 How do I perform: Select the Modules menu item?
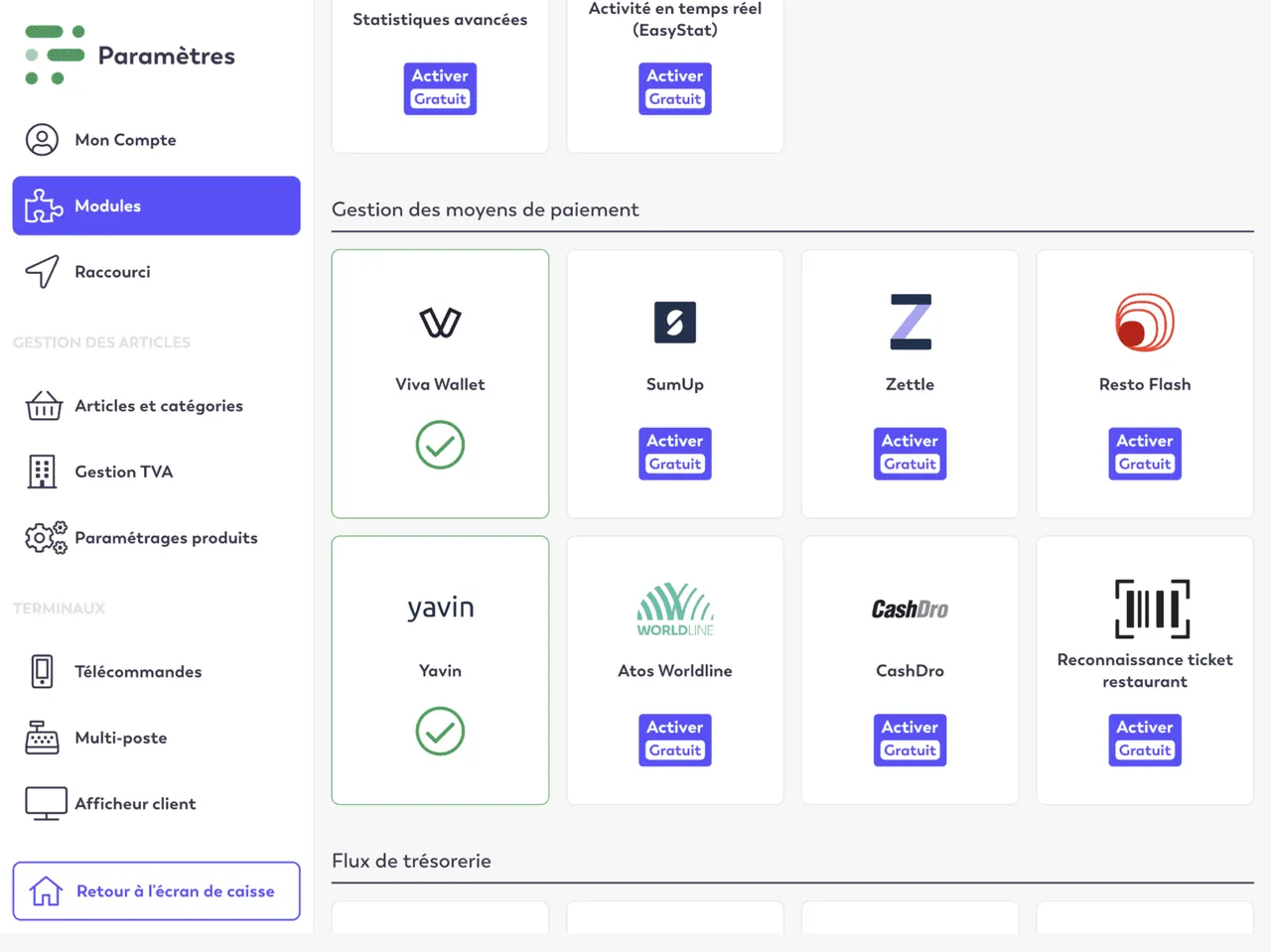[157, 205]
